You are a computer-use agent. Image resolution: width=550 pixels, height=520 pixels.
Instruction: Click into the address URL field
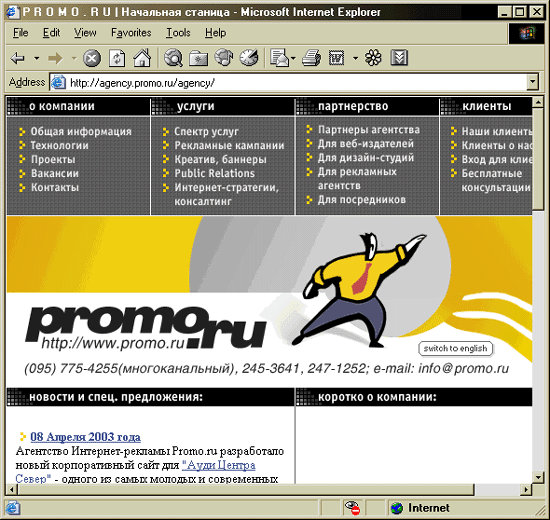294,82
